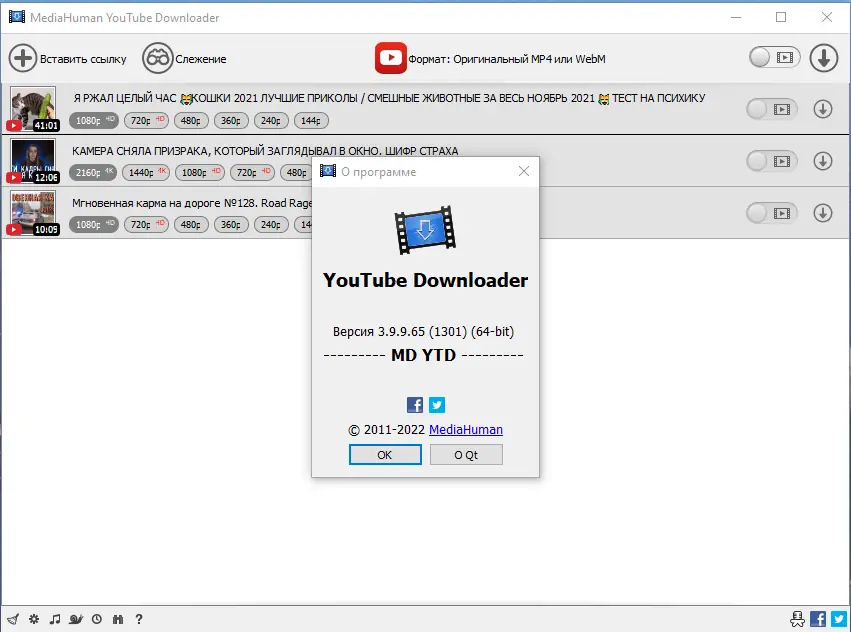Open settings with the gear icon
851x632 pixels.
tap(33, 619)
